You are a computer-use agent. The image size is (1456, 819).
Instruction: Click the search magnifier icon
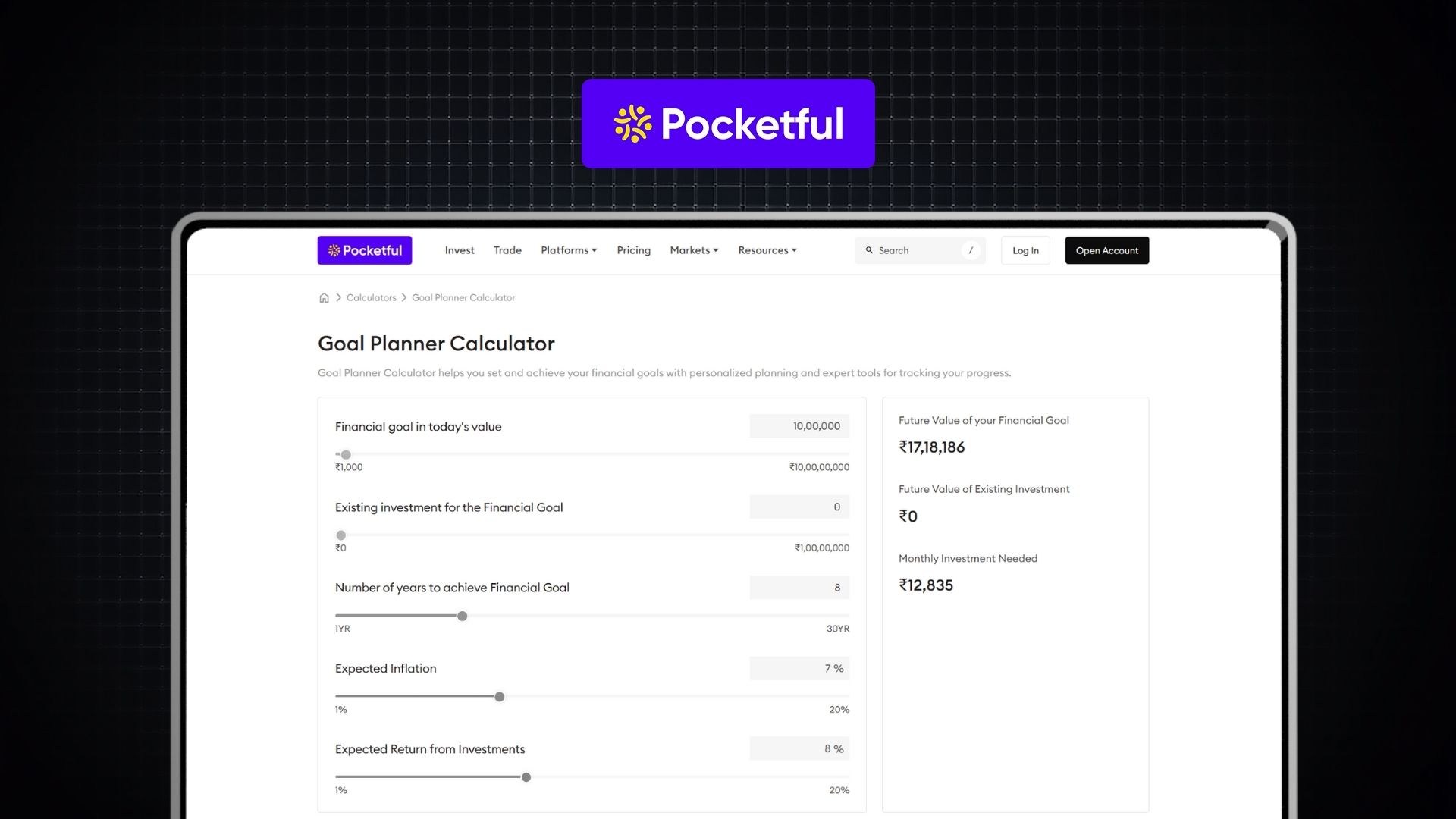point(869,250)
